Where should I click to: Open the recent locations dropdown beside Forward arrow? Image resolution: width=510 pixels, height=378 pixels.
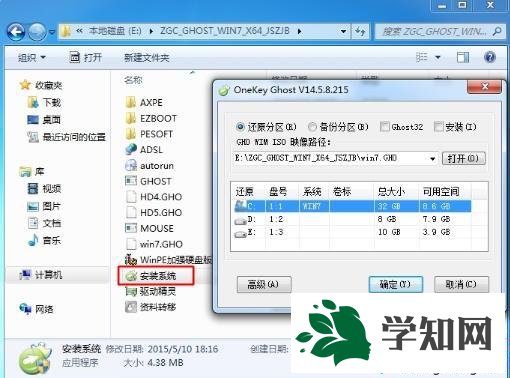click(x=52, y=32)
